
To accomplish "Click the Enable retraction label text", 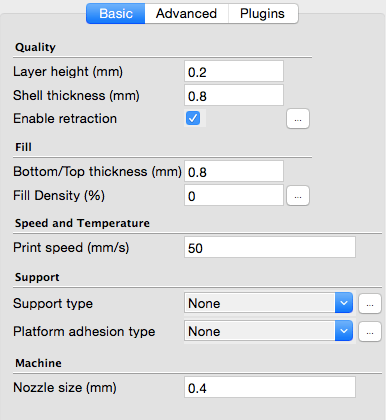I will pos(65,119).
